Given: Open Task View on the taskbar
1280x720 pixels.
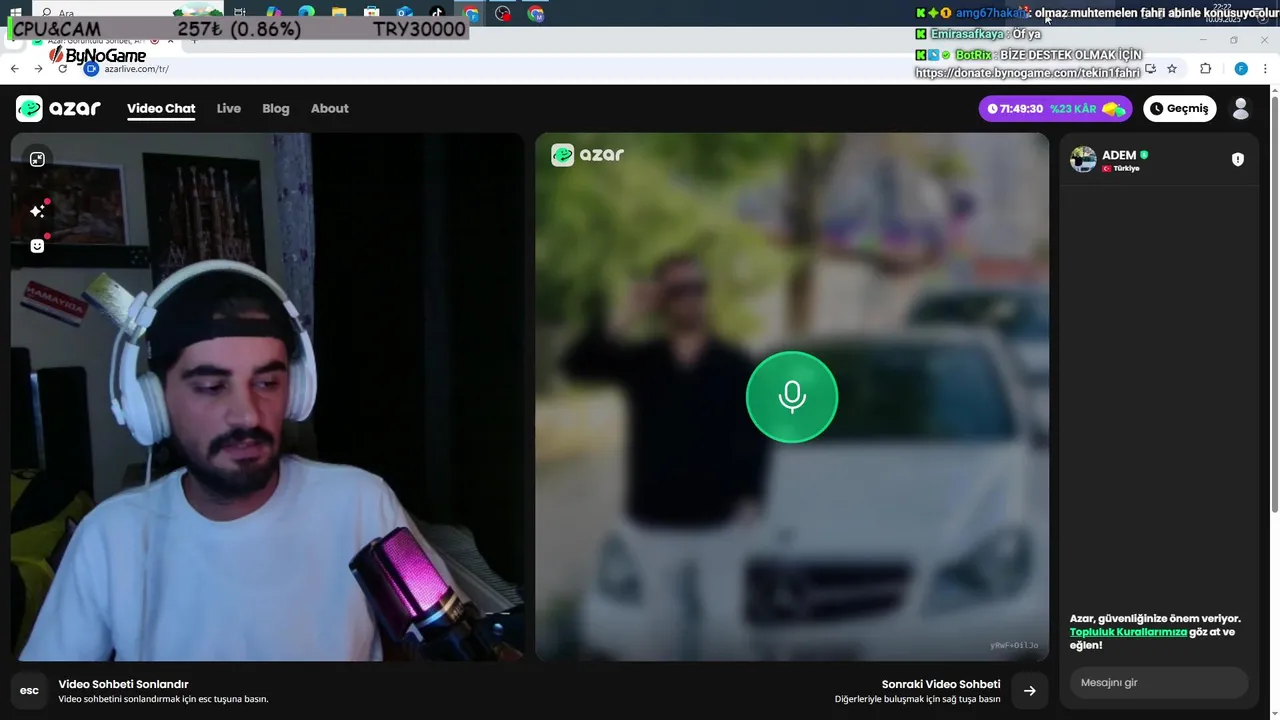Looking at the screenshot, I should coord(240,13).
